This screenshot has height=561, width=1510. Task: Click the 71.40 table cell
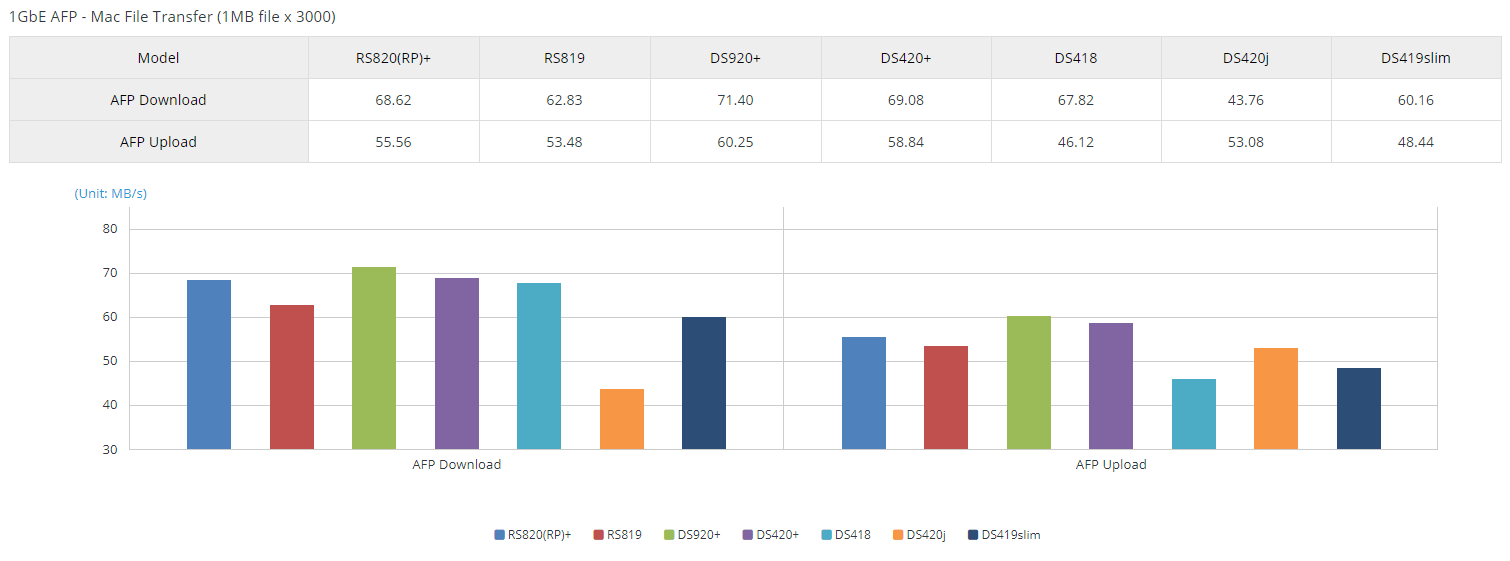tap(736, 100)
